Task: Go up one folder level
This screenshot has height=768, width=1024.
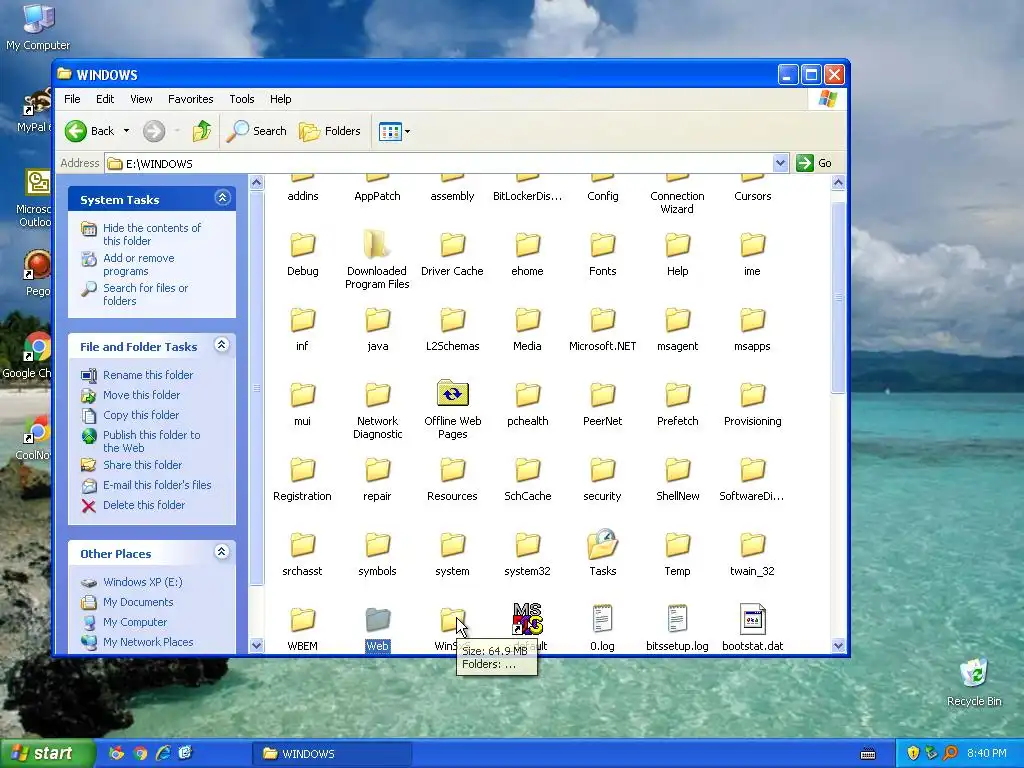Action: point(202,131)
